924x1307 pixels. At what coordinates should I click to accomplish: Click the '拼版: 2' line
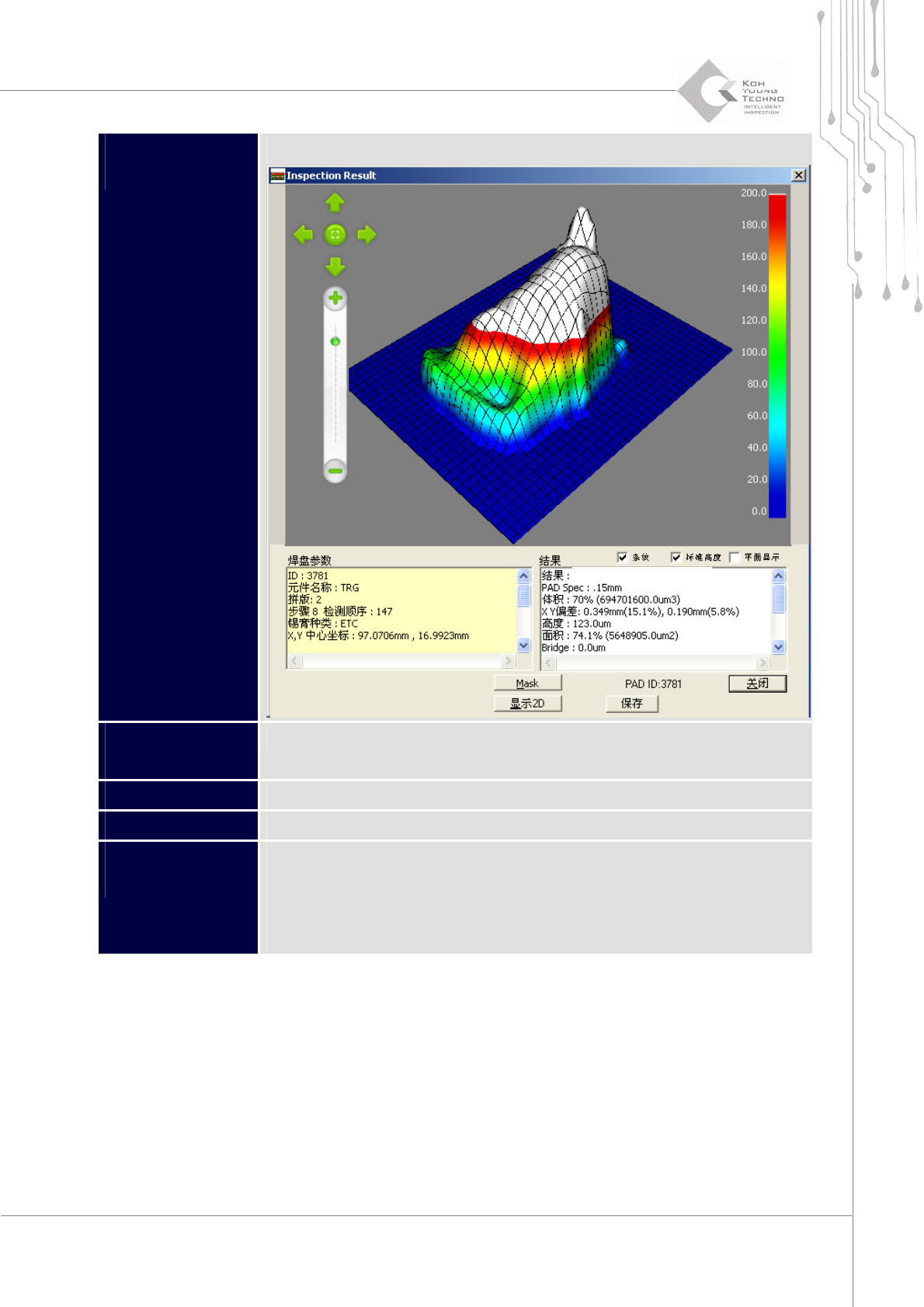304,600
